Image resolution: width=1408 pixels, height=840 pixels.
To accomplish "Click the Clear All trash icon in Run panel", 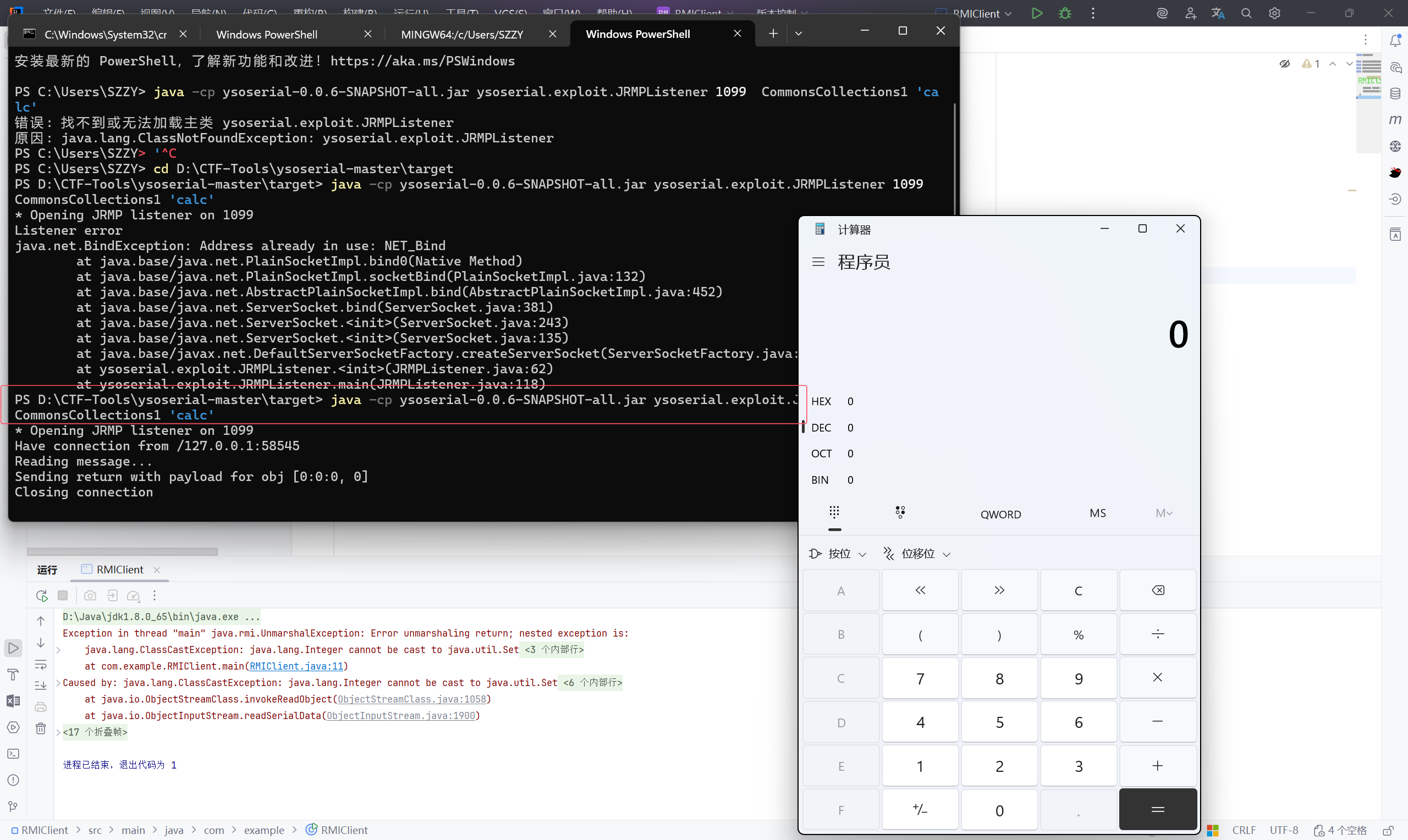I will (41, 728).
